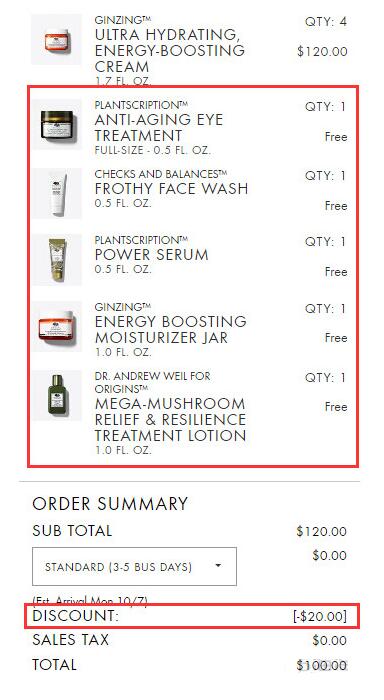
Task: Open the Energy Boosting Moisturizer Jar title
Action: click(x=171, y=329)
